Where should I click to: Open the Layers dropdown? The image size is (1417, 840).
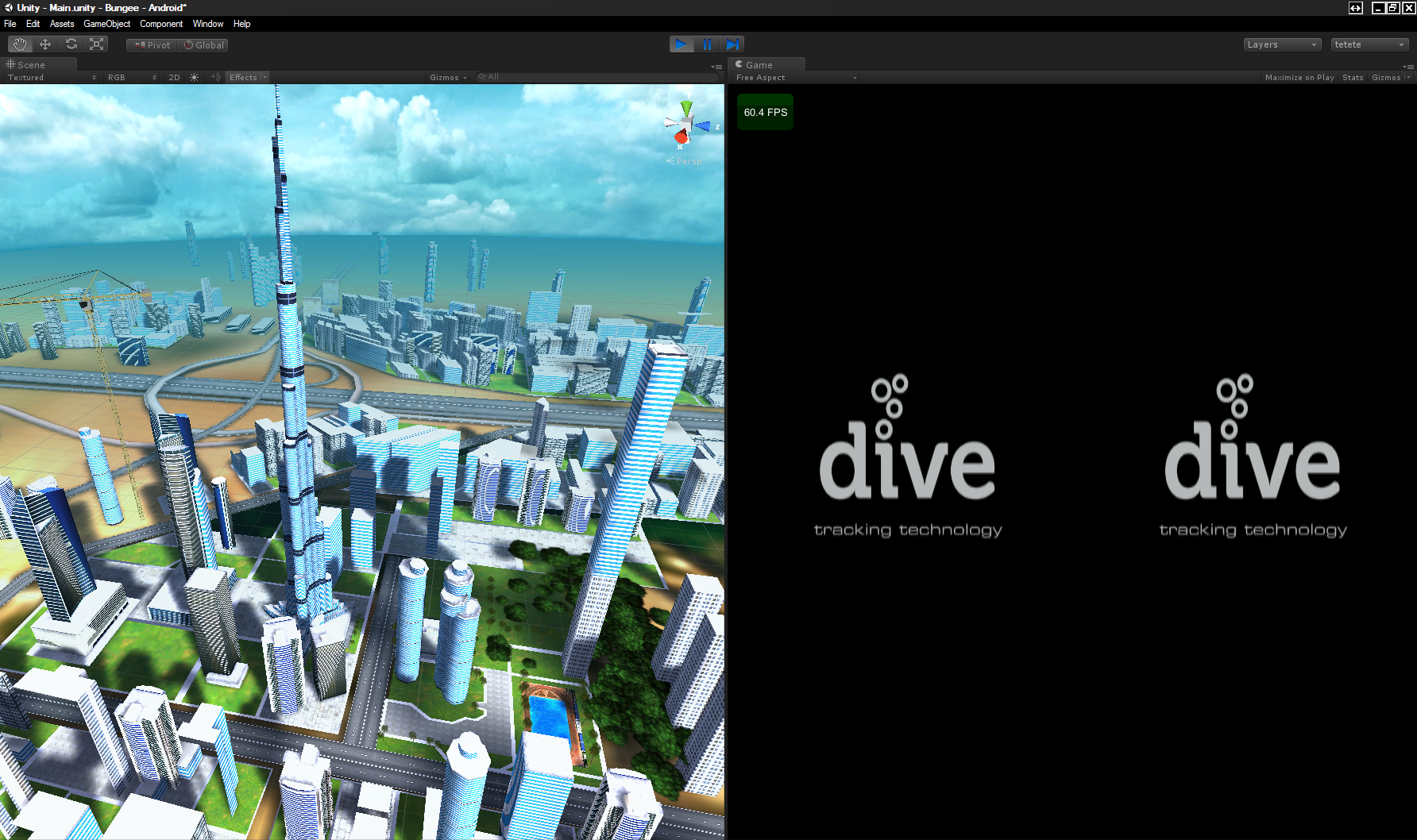[1282, 44]
